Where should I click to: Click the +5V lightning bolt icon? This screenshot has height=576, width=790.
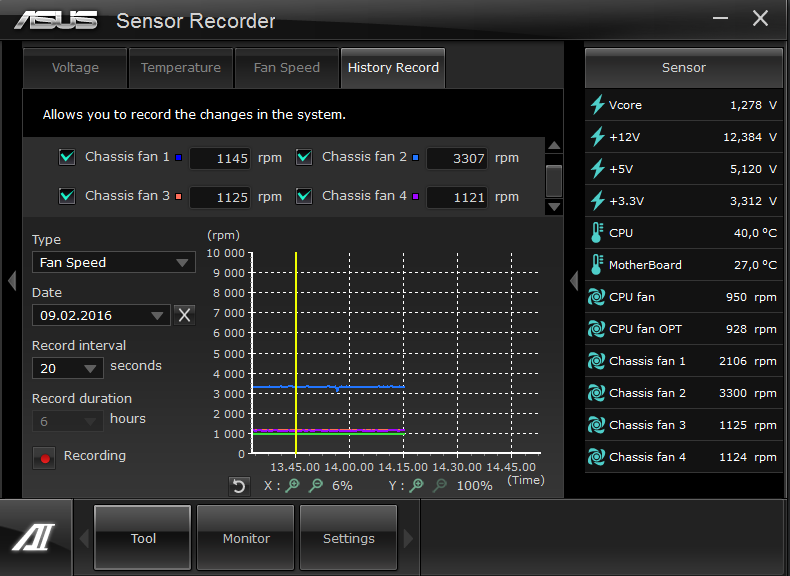[x=598, y=169]
